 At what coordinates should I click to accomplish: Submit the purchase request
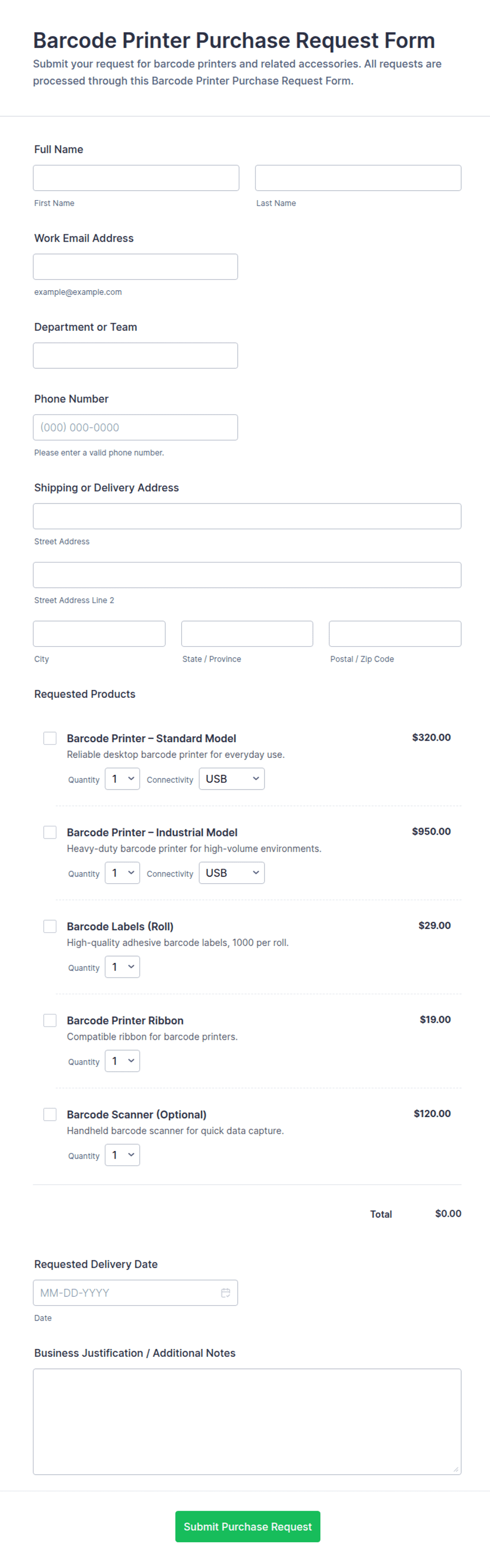(248, 1526)
